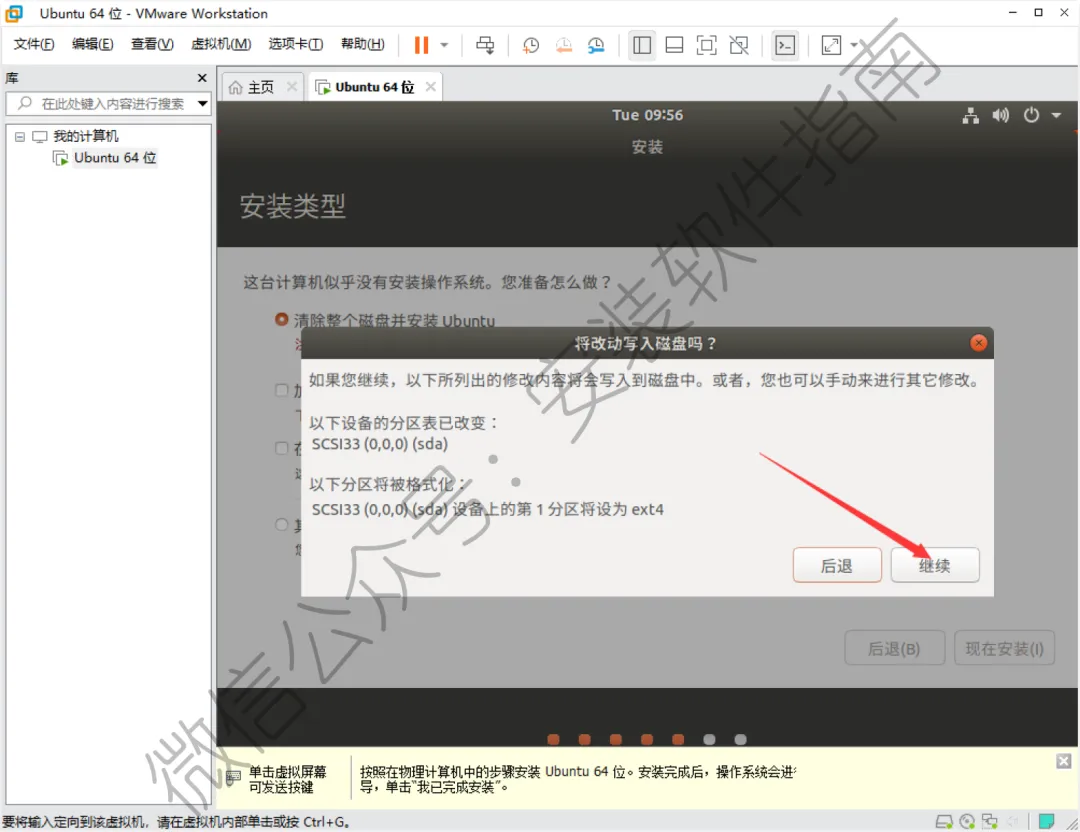
Task: Open the 选项卡(T) menu
Action: 295,44
